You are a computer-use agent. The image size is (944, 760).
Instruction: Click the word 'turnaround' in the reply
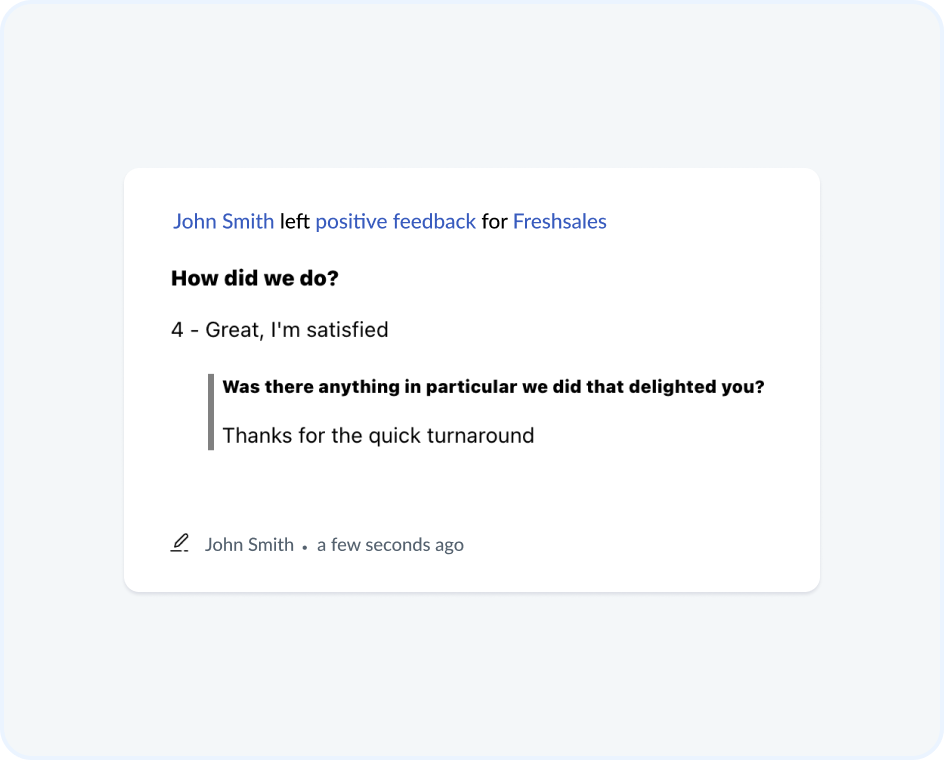click(x=480, y=435)
